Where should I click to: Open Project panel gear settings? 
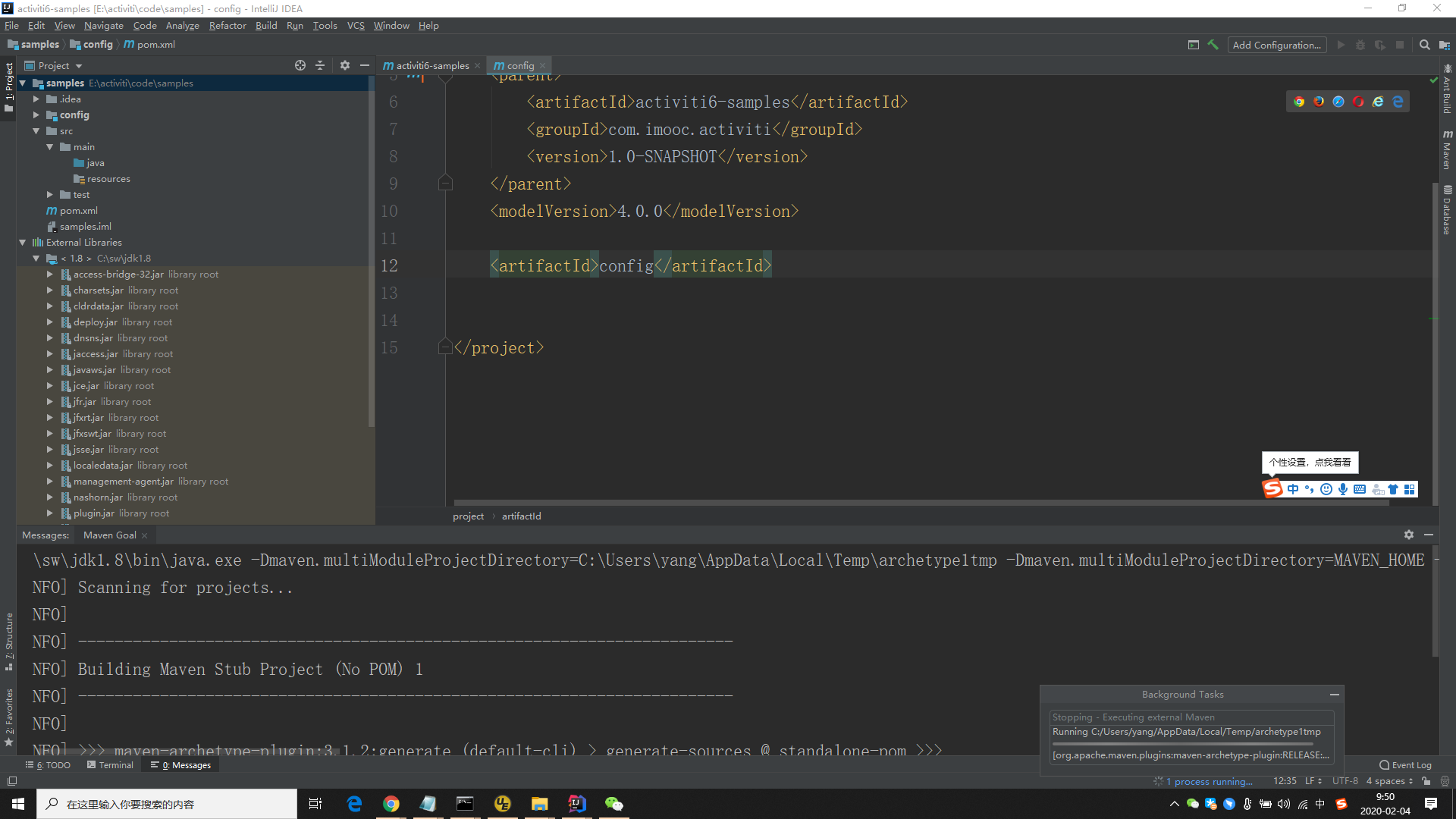point(345,65)
